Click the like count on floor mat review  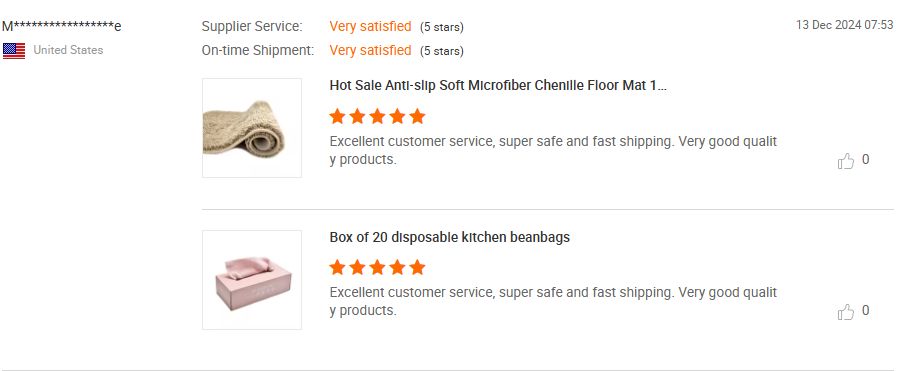click(x=866, y=160)
